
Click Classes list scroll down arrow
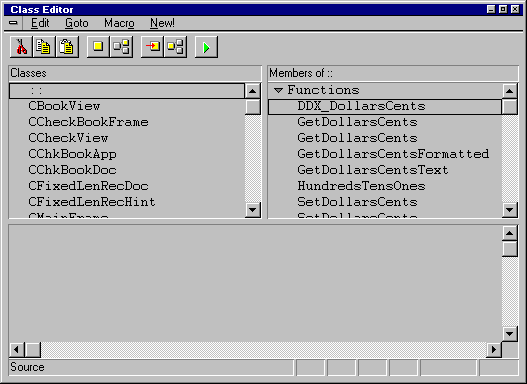point(252,210)
